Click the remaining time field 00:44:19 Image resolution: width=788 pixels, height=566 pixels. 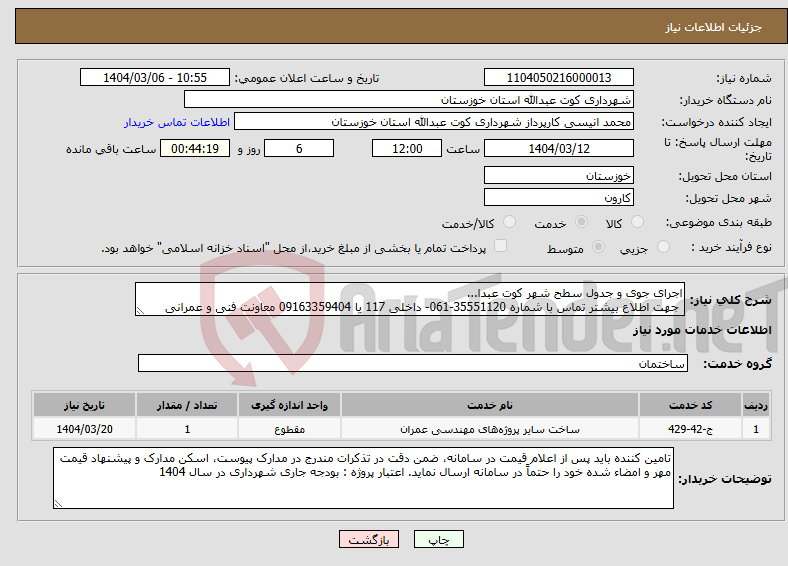pos(195,148)
